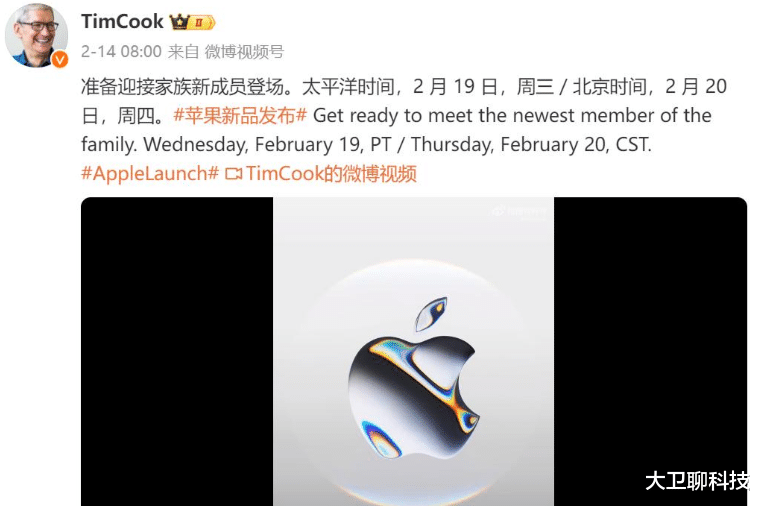Click the video camera icon before TimCook的微博视频
This screenshot has width=761, height=506.
(x=233, y=174)
